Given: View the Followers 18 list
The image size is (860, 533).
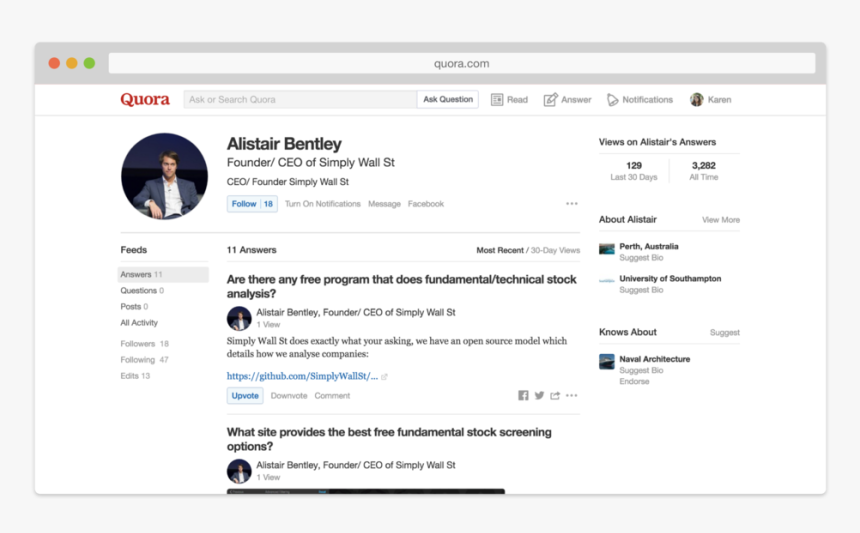Looking at the screenshot, I should tap(144, 343).
